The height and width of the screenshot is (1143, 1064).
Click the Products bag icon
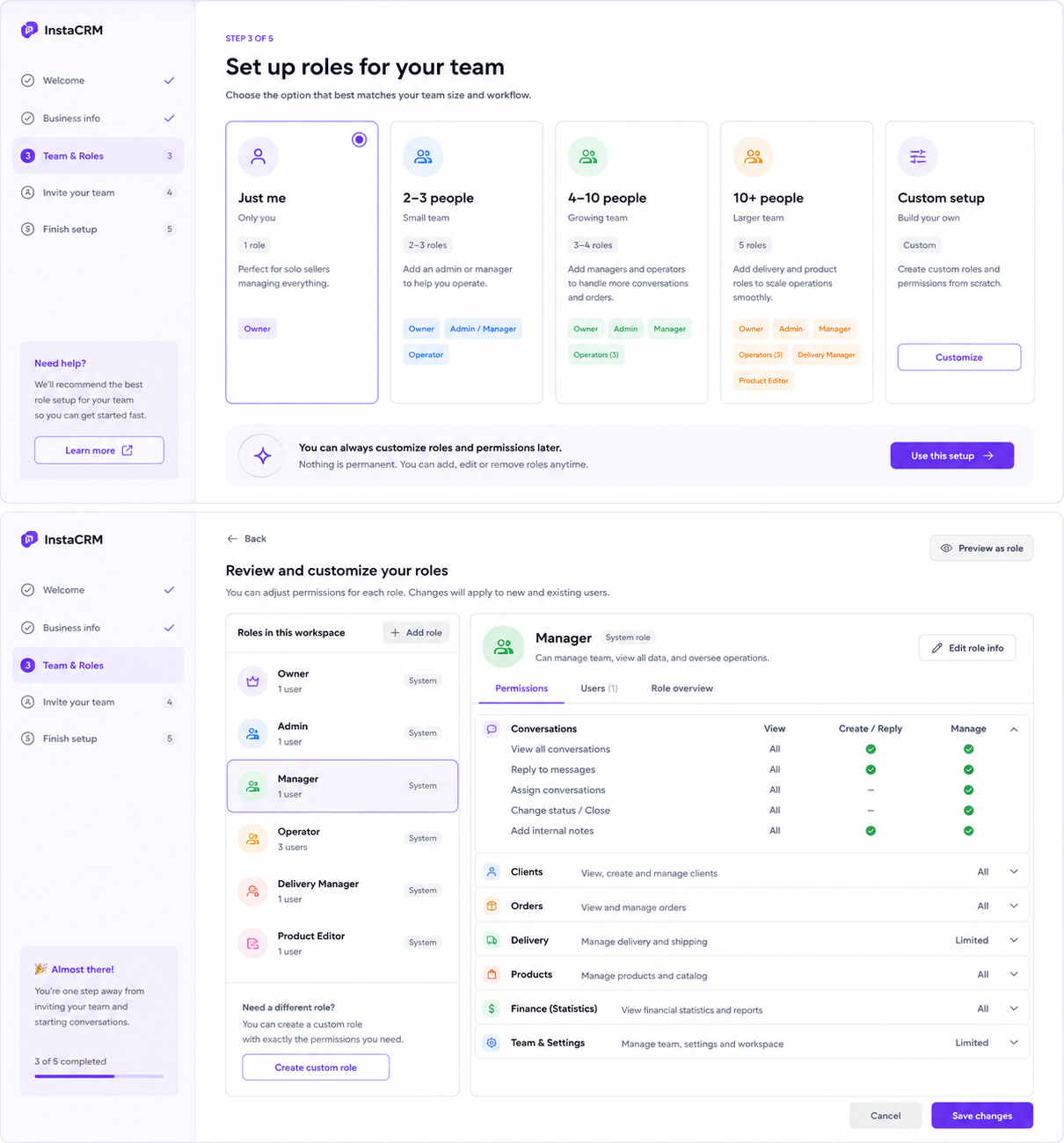pyautogui.click(x=492, y=974)
